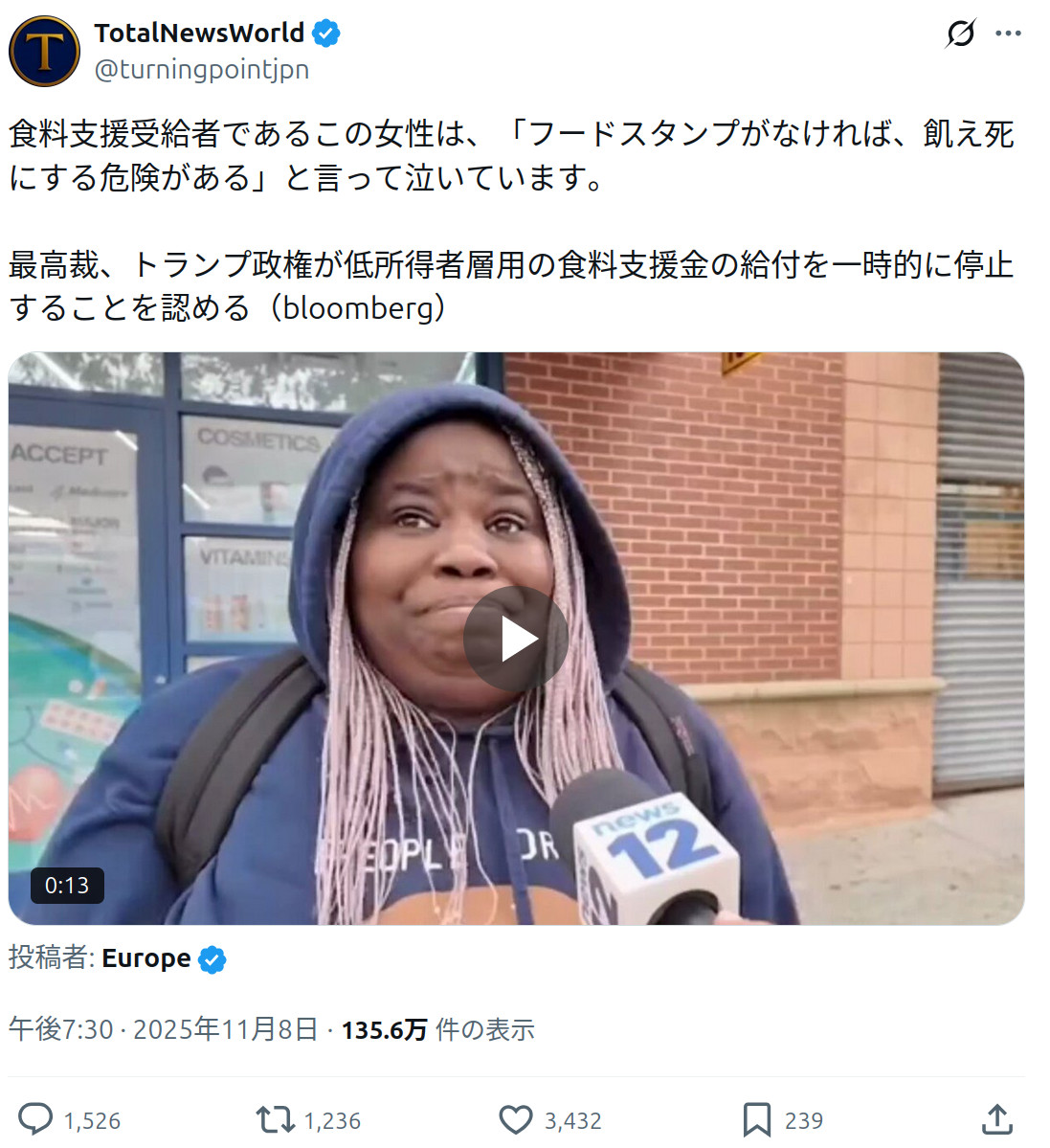Viewport: 1050px width, 1148px height.
Task: Open the TotalNewsWorld display name link
Action: pos(199,33)
